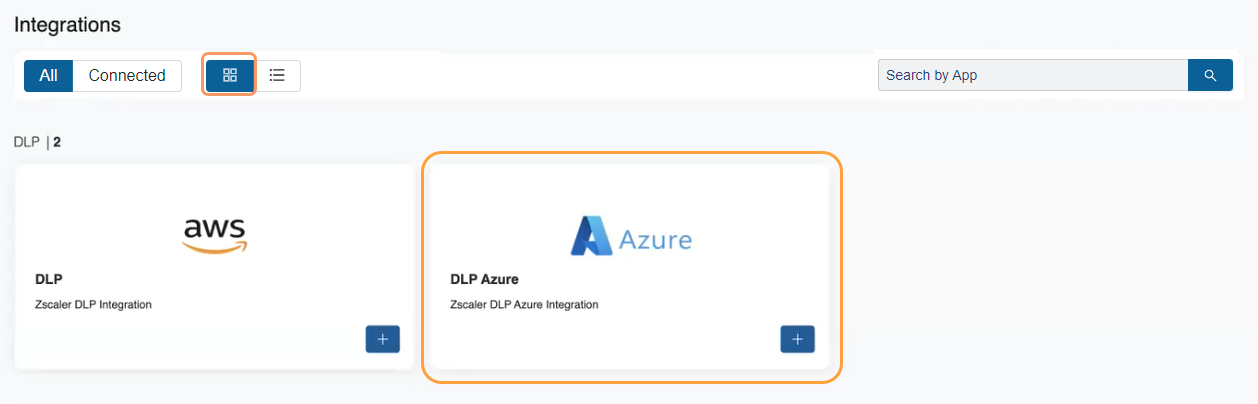Viewport: 1258px width, 404px height.
Task: Click the magnifier search button
Action: [1210, 75]
